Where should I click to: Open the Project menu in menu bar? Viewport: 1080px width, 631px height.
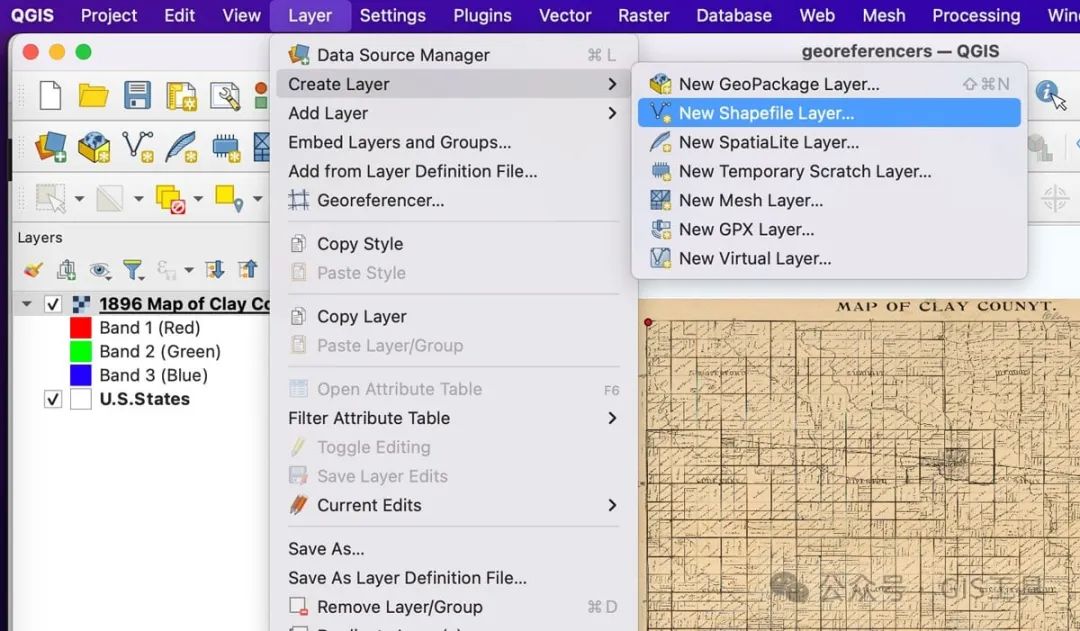point(109,15)
